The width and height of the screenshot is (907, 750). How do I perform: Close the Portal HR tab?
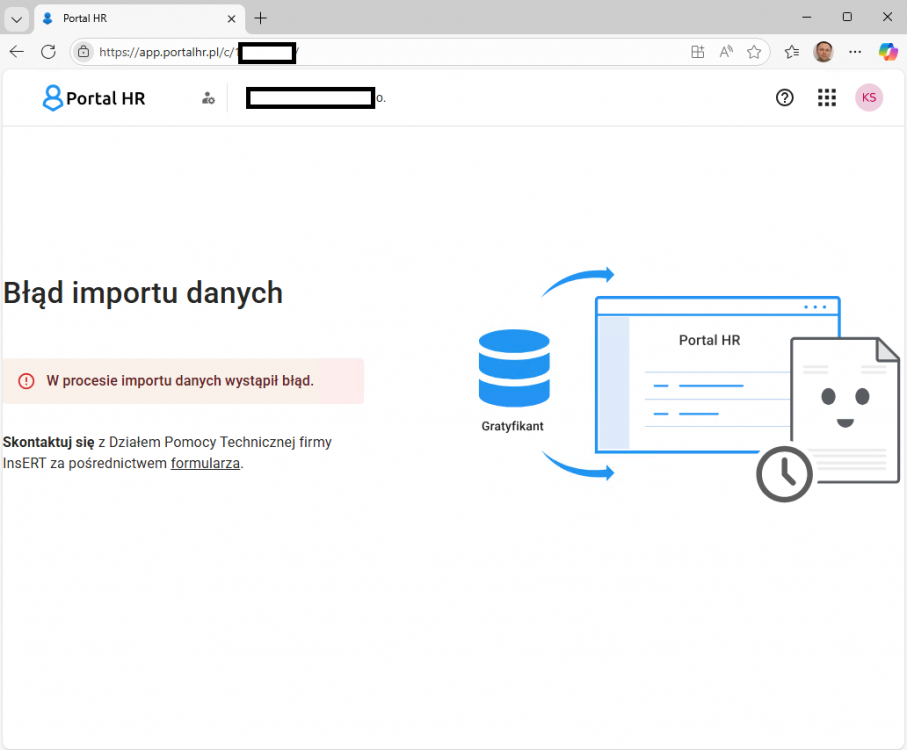click(x=231, y=19)
